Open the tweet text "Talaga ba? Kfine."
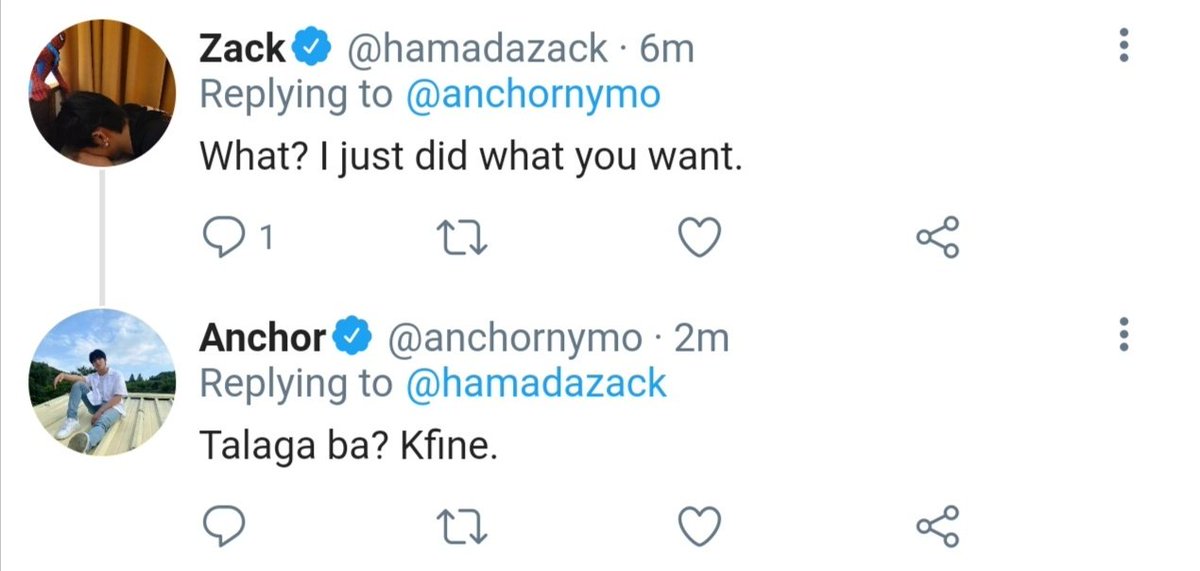Viewport: 1200px width, 571px height. [348, 445]
